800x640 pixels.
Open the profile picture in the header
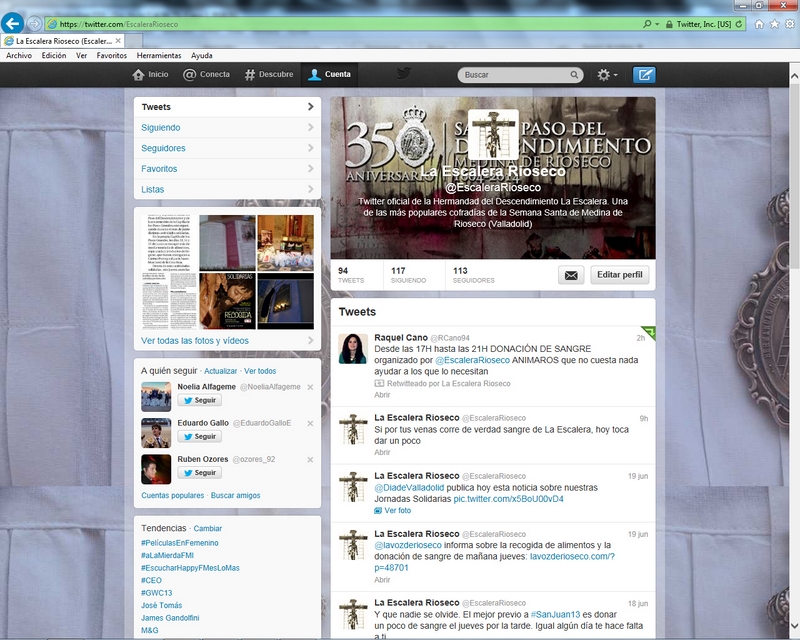pos(493,134)
